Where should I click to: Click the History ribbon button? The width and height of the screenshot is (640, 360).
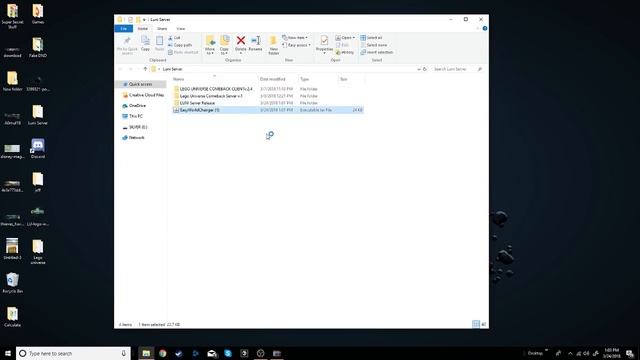pyautogui.click(x=345, y=52)
